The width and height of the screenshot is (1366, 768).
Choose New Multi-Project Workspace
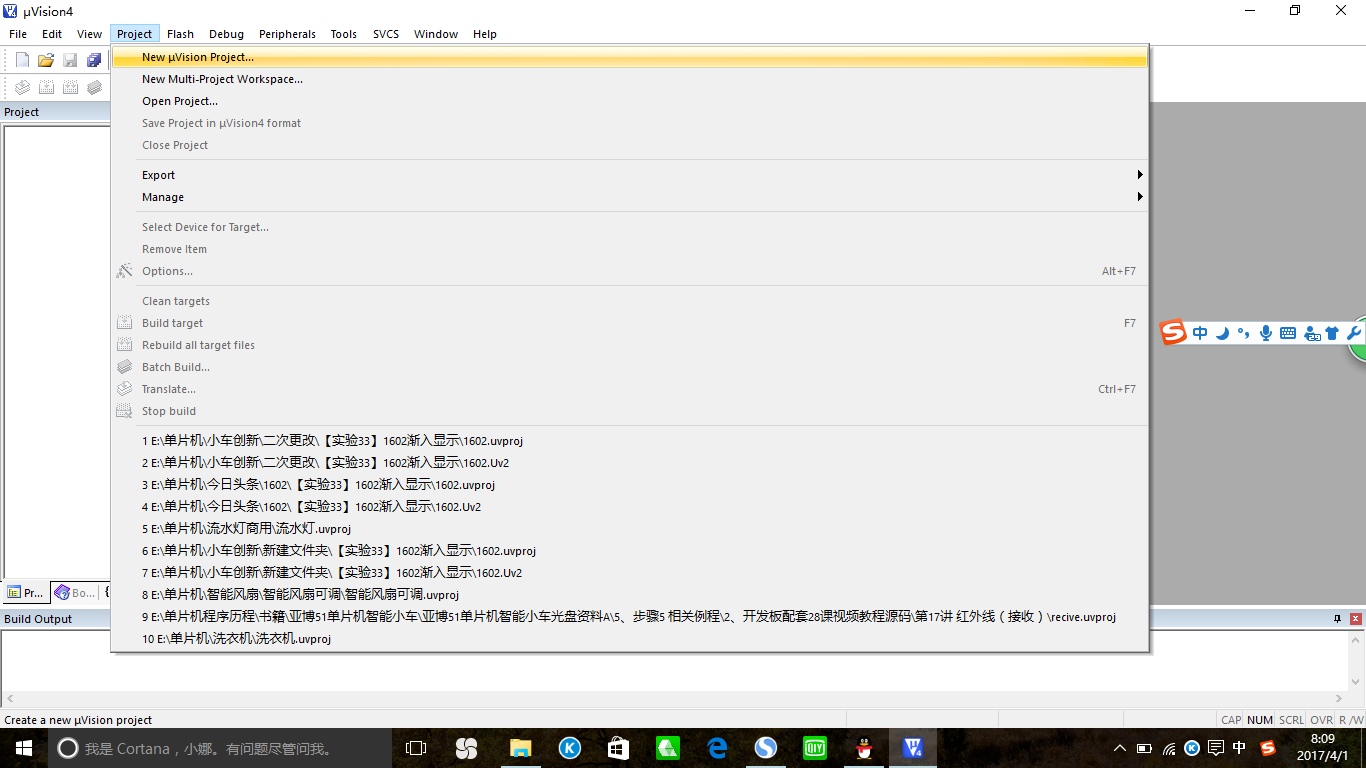tap(630, 79)
